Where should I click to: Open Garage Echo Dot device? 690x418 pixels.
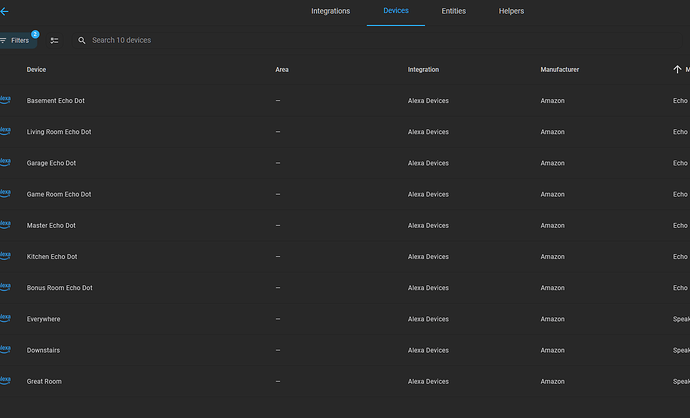(51, 163)
